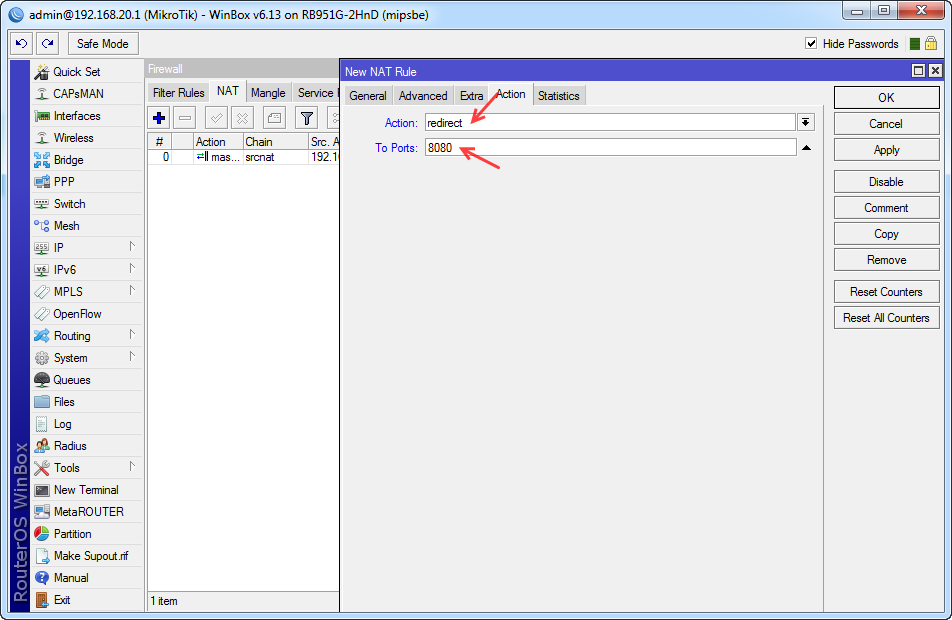Click the Redo arrow icon

tap(47, 44)
